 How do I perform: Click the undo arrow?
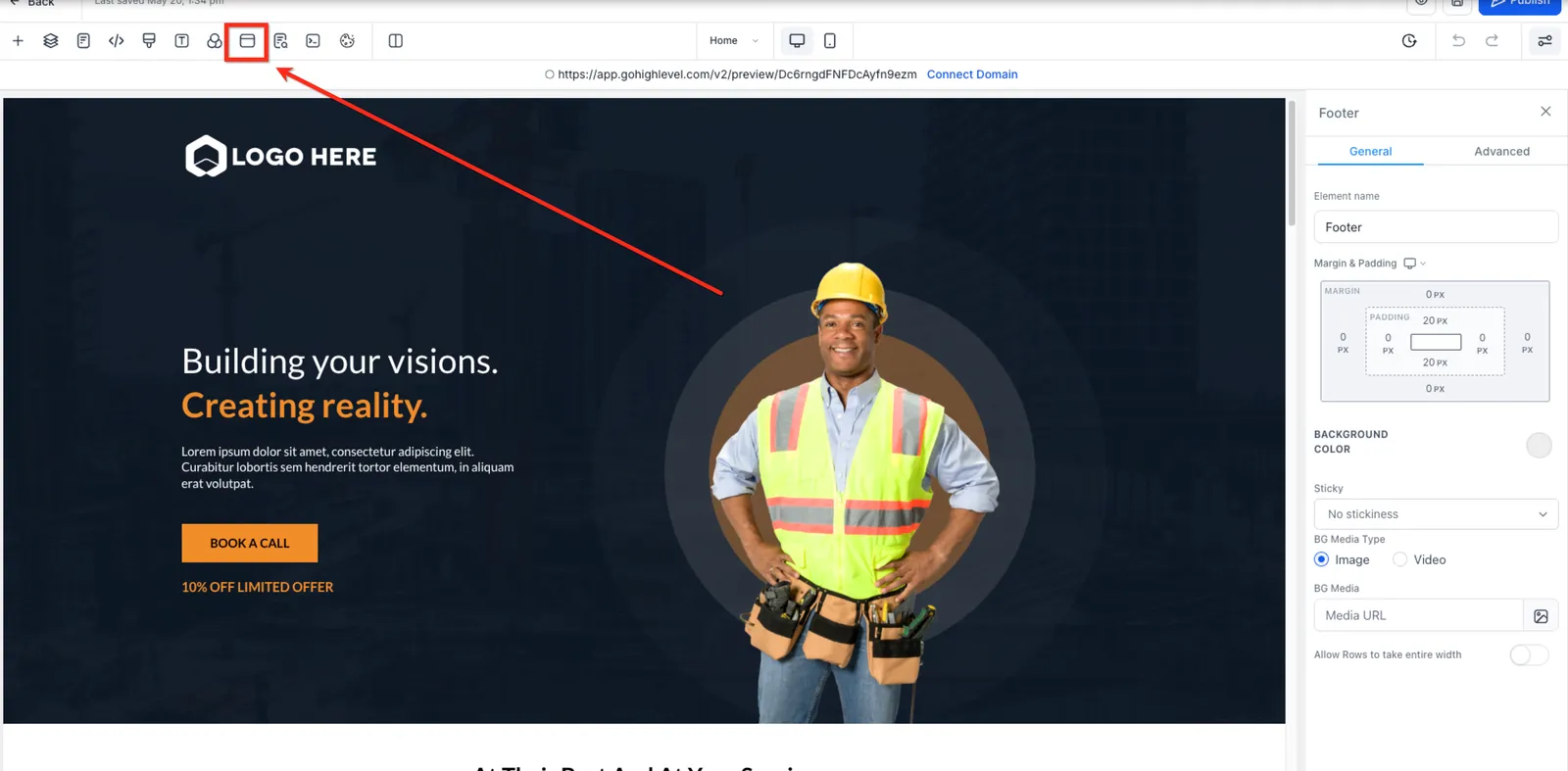click(1458, 40)
